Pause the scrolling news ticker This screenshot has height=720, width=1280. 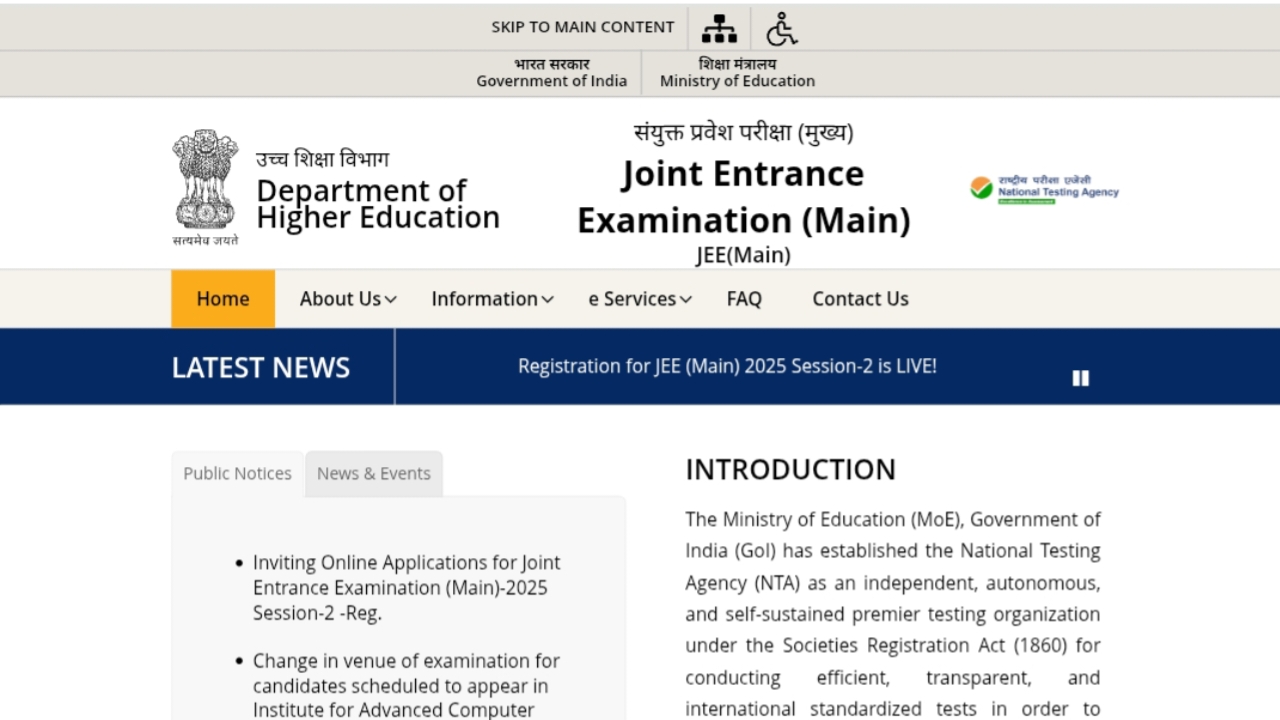pyautogui.click(x=1080, y=377)
